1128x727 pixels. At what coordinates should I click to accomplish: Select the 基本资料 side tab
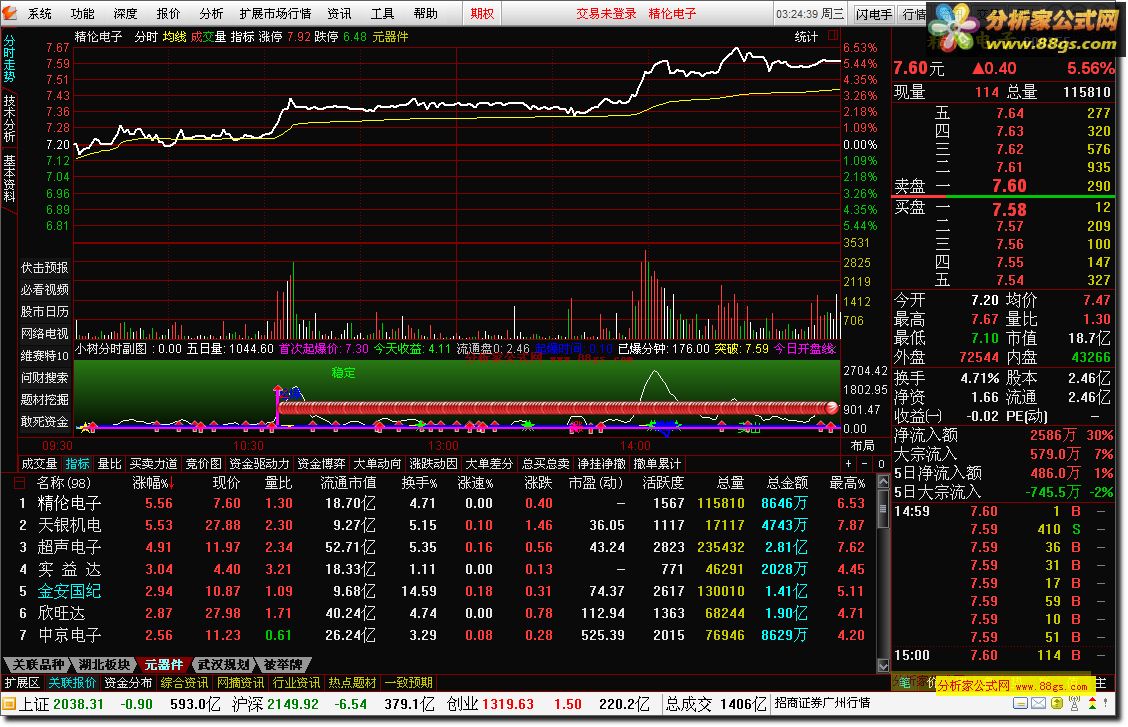[9, 178]
